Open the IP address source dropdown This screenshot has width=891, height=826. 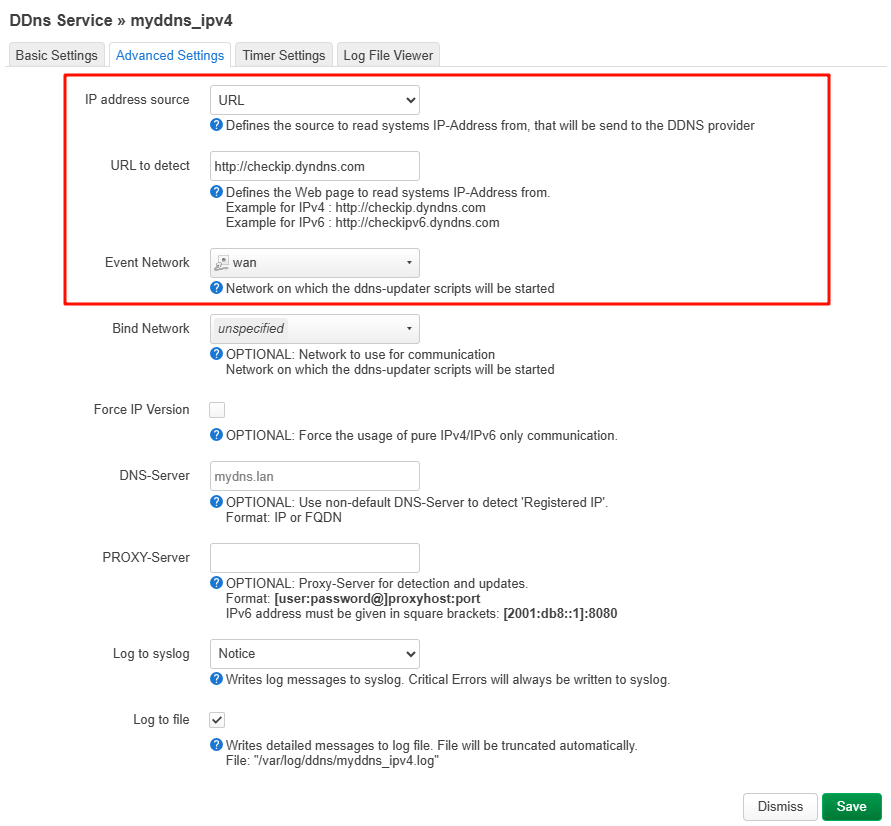coord(314,100)
